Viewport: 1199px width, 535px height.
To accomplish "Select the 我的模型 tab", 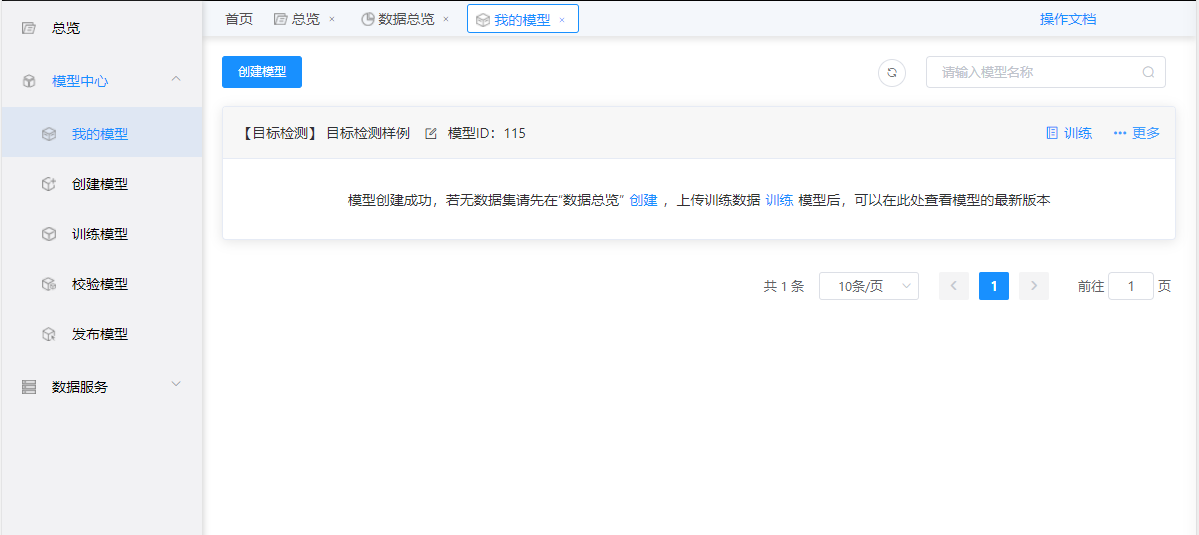I will (522, 21).
